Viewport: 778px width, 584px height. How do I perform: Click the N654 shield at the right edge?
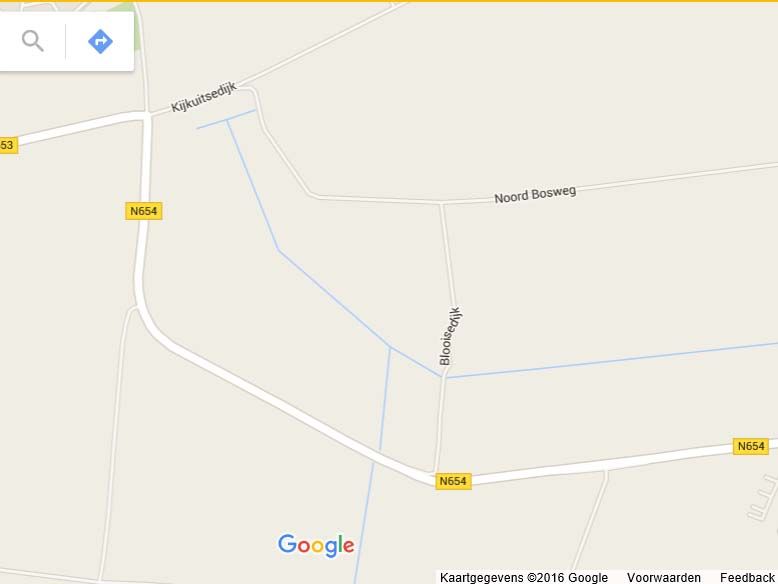click(x=751, y=446)
